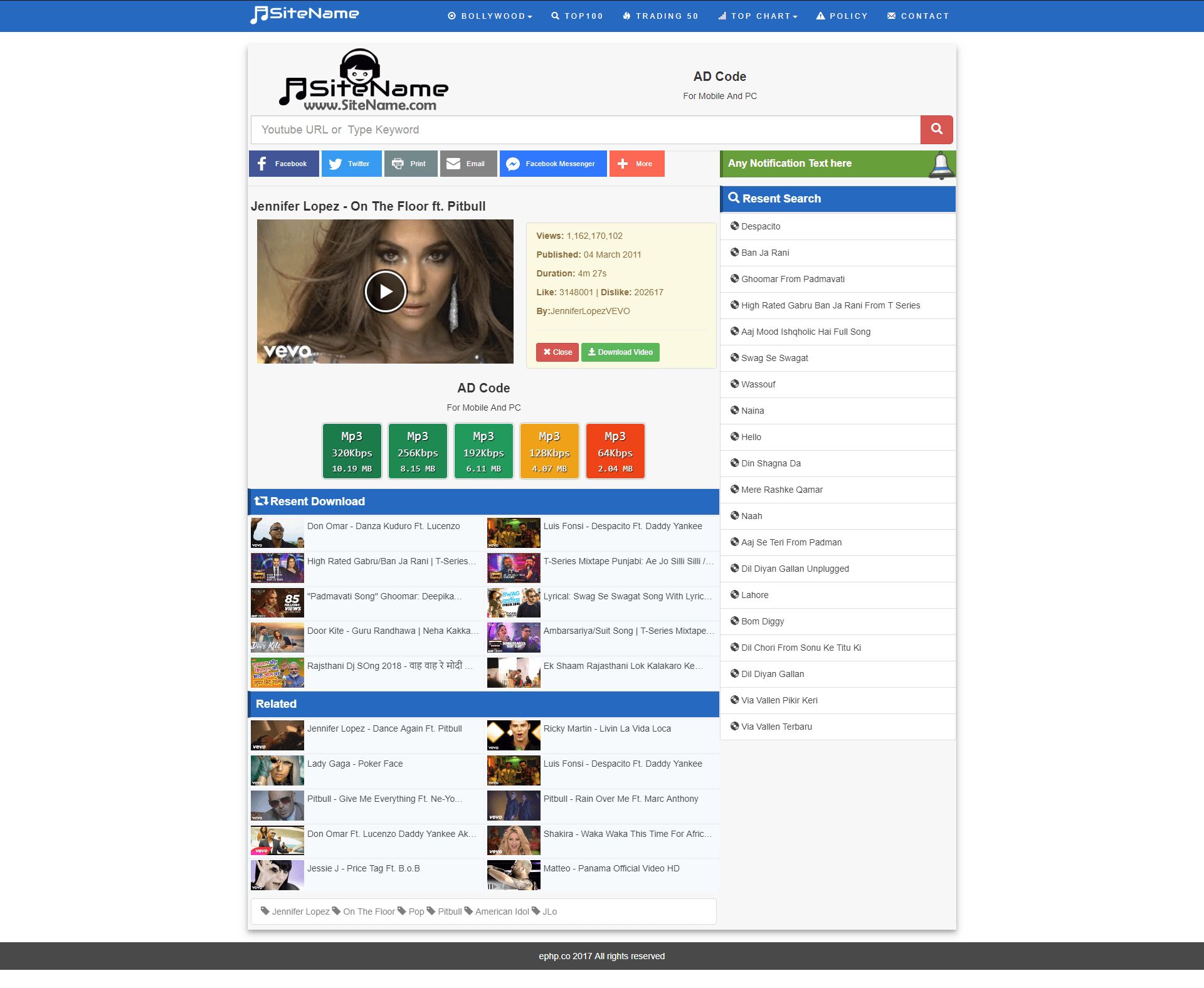Open Lady Gaga Poker Face thumbnail
The image size is (1204, 988).
pyautogui.click(x=277, y=770)
